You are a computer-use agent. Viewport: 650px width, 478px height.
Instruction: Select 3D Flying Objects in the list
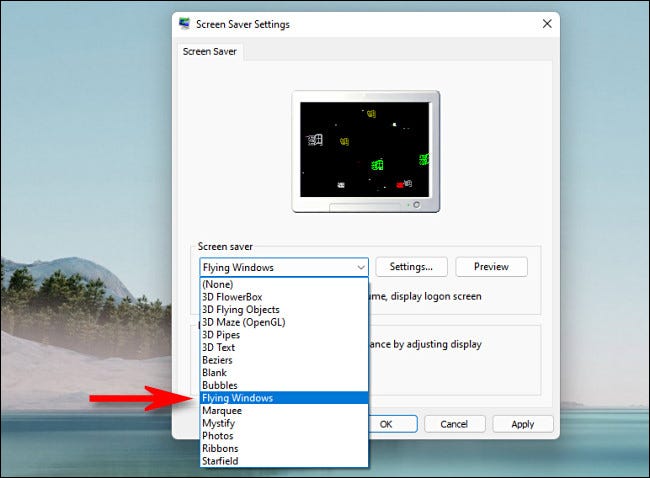pyautogui.click(x=284, y=310)
